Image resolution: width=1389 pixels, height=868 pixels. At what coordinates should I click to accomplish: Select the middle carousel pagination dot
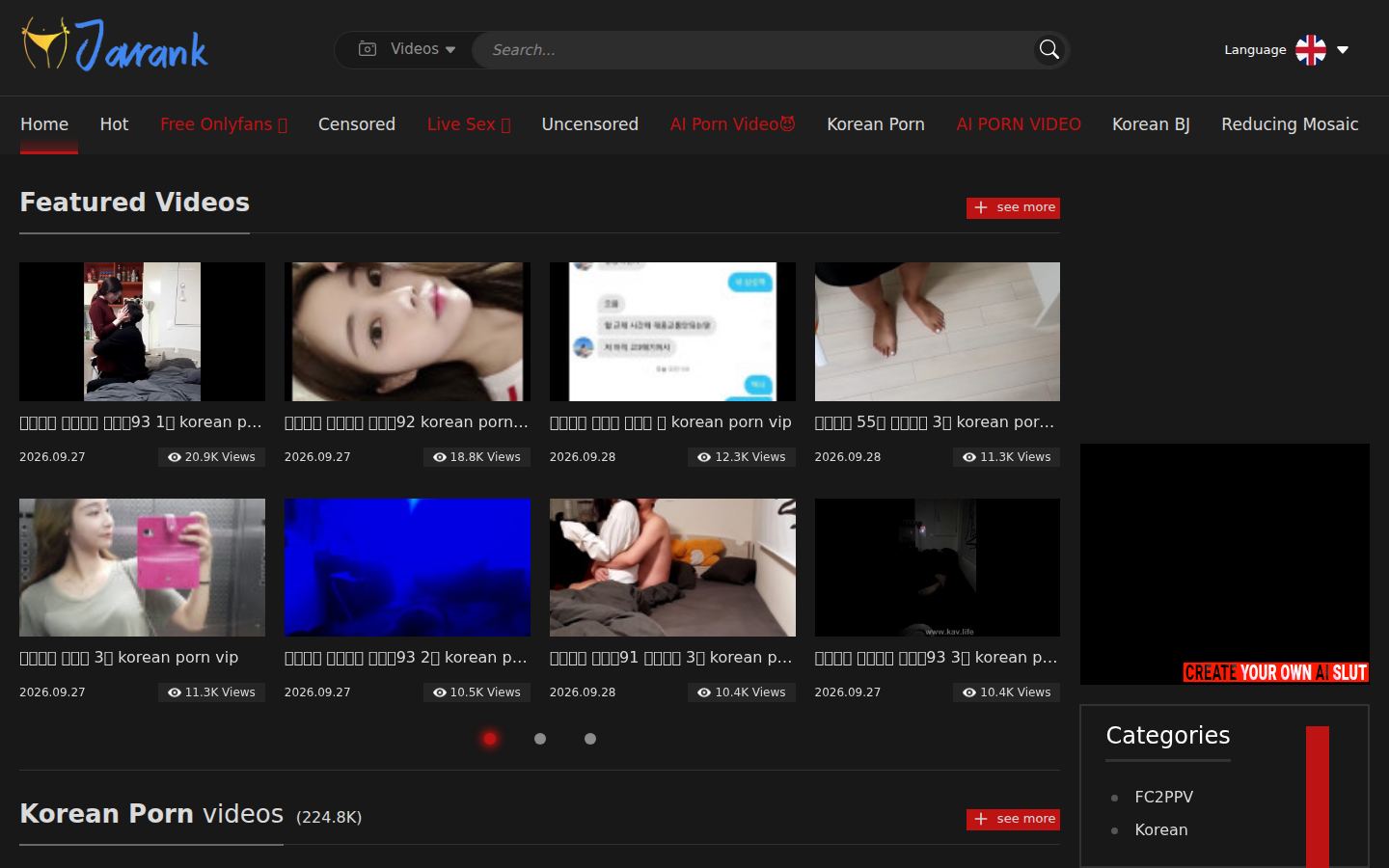[x=540, y=739]
